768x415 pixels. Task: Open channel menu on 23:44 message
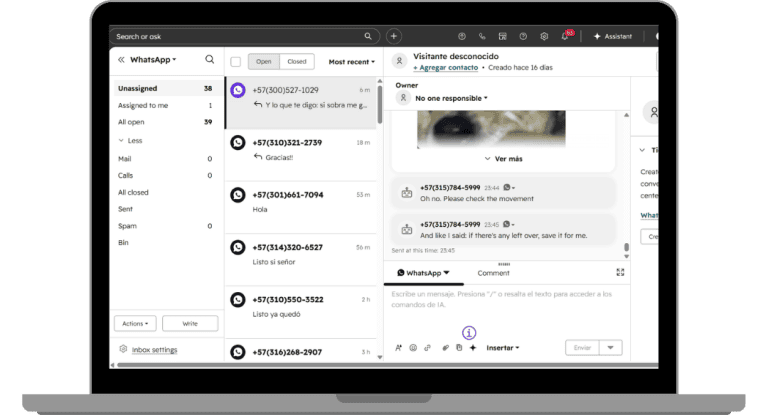click(x=509, y=188)
